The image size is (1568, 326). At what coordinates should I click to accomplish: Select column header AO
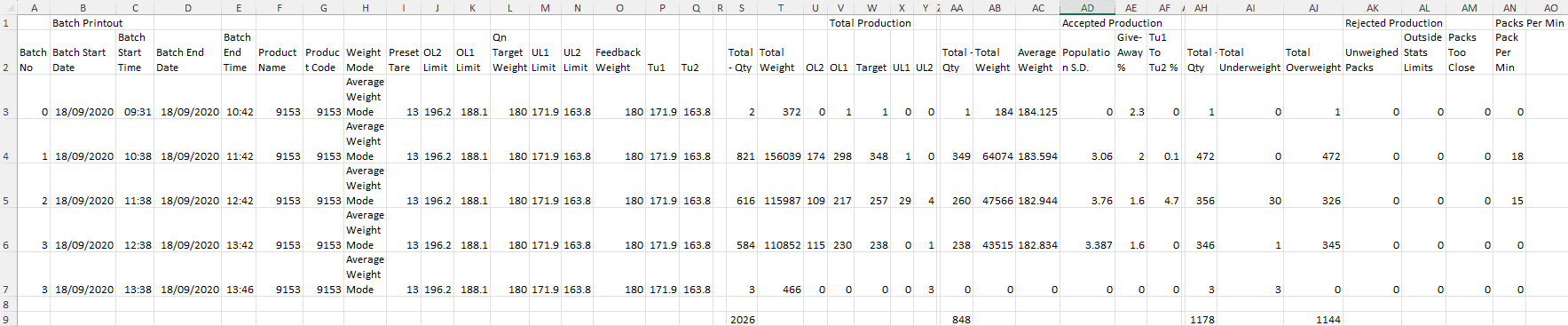pos(1551,7)
